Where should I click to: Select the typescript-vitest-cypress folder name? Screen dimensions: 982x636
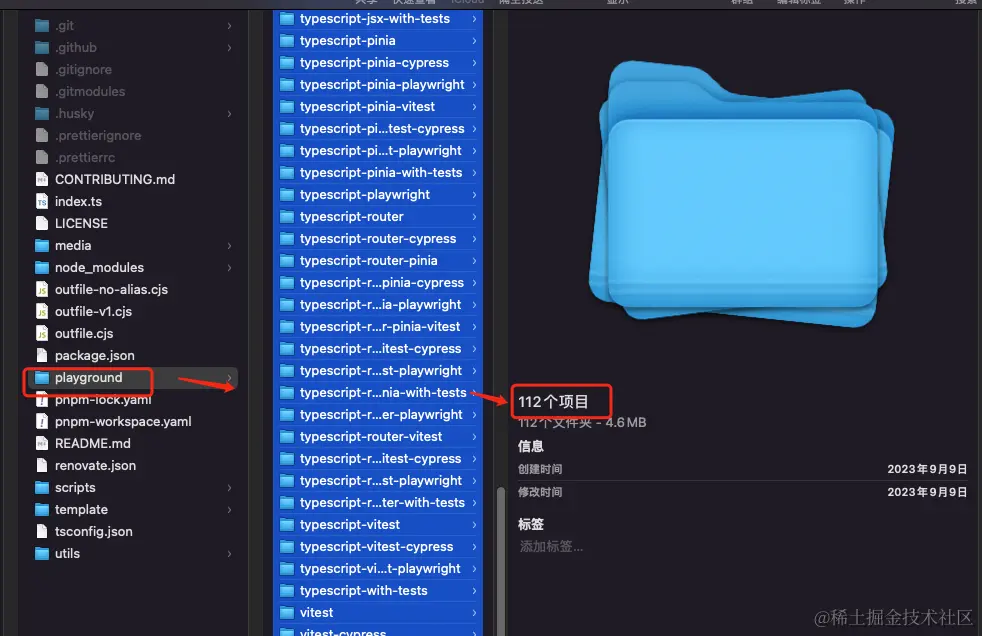click(376, 546)
